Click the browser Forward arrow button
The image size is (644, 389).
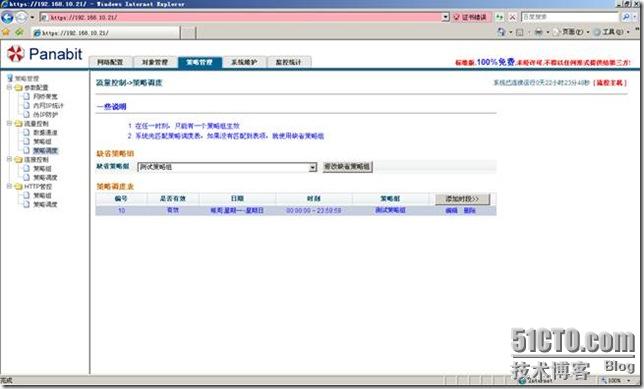(21, 17)
